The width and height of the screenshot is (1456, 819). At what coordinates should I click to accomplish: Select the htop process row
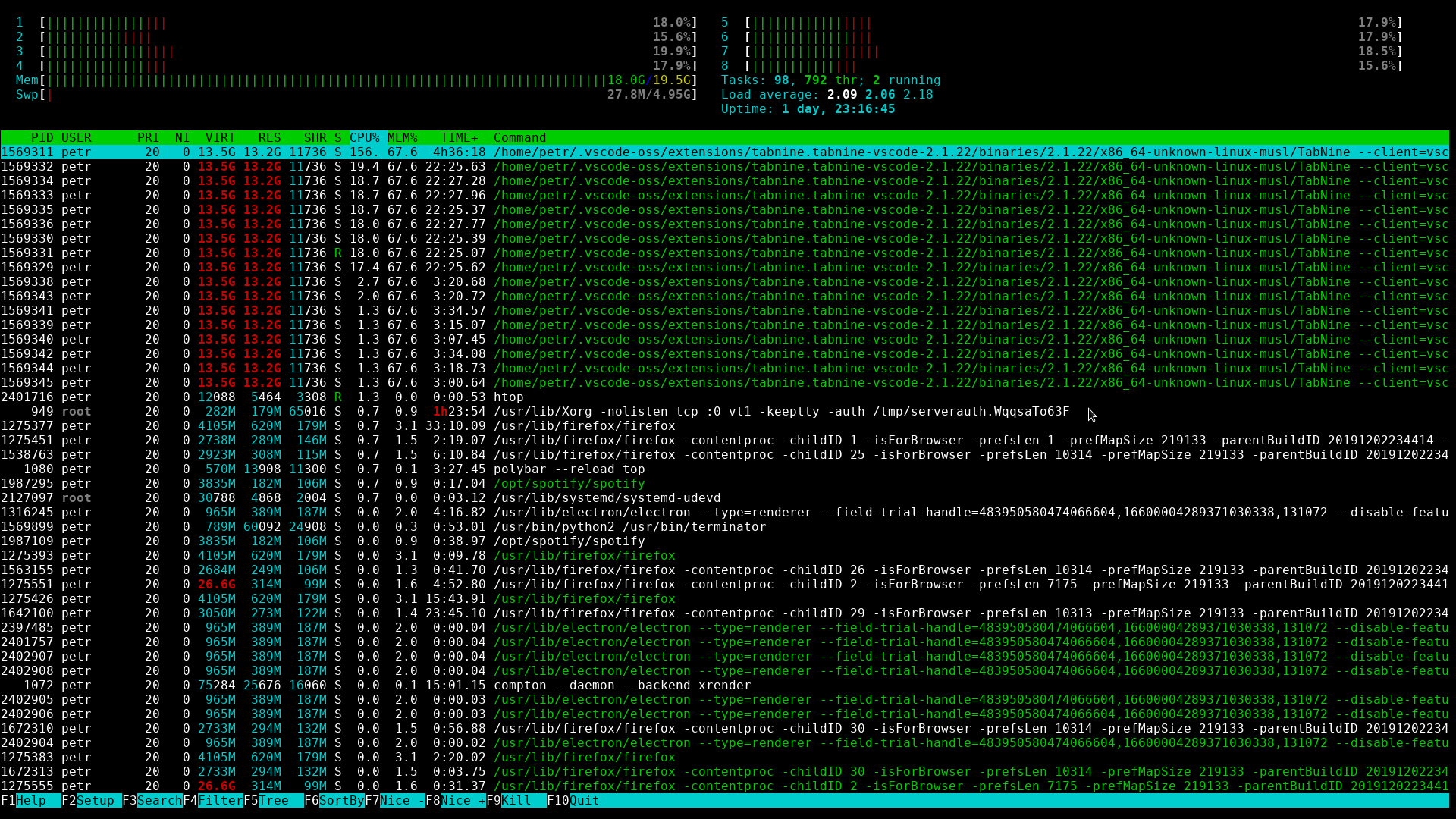508,397
